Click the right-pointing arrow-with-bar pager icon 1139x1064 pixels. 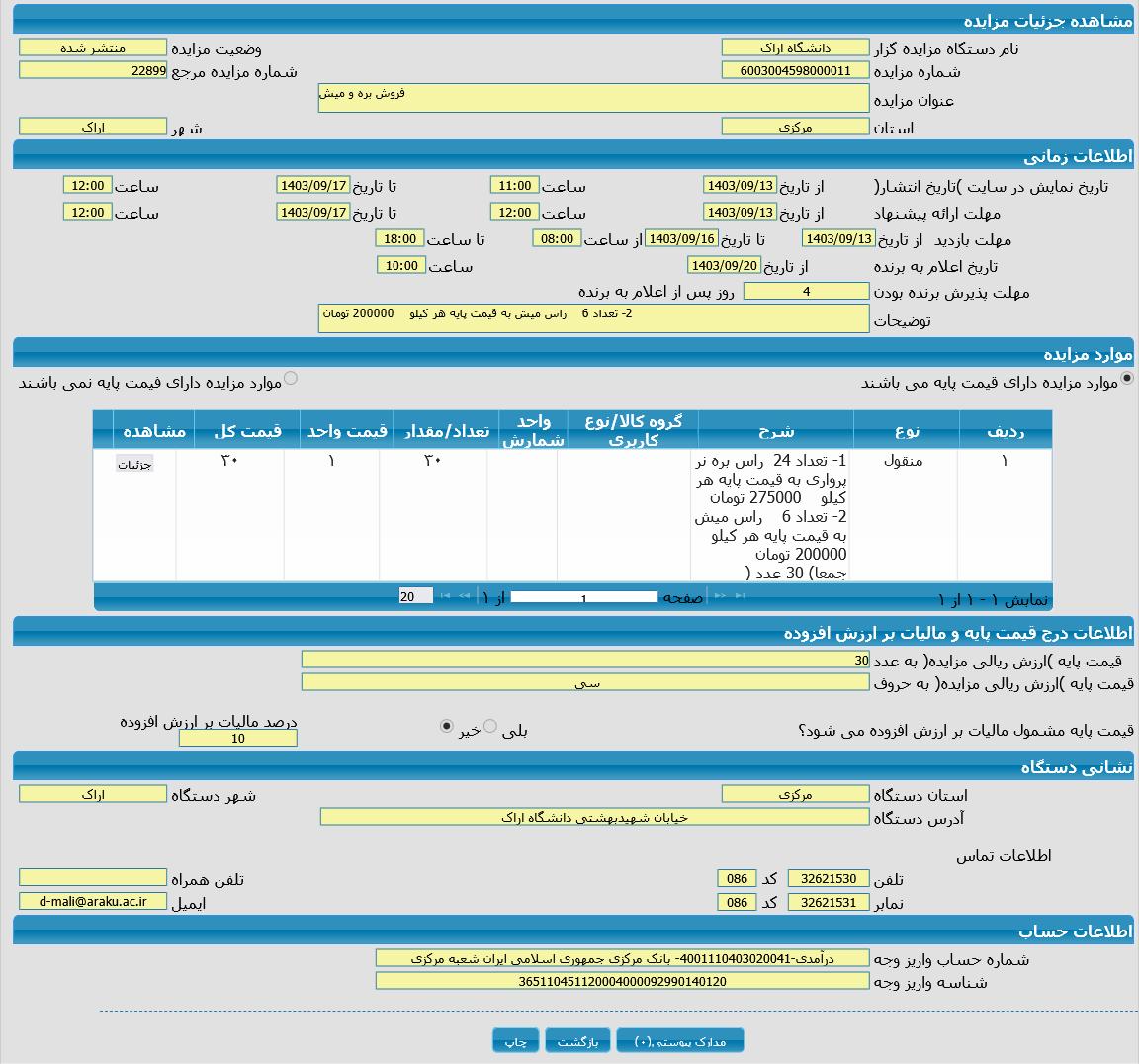point(740,596)
